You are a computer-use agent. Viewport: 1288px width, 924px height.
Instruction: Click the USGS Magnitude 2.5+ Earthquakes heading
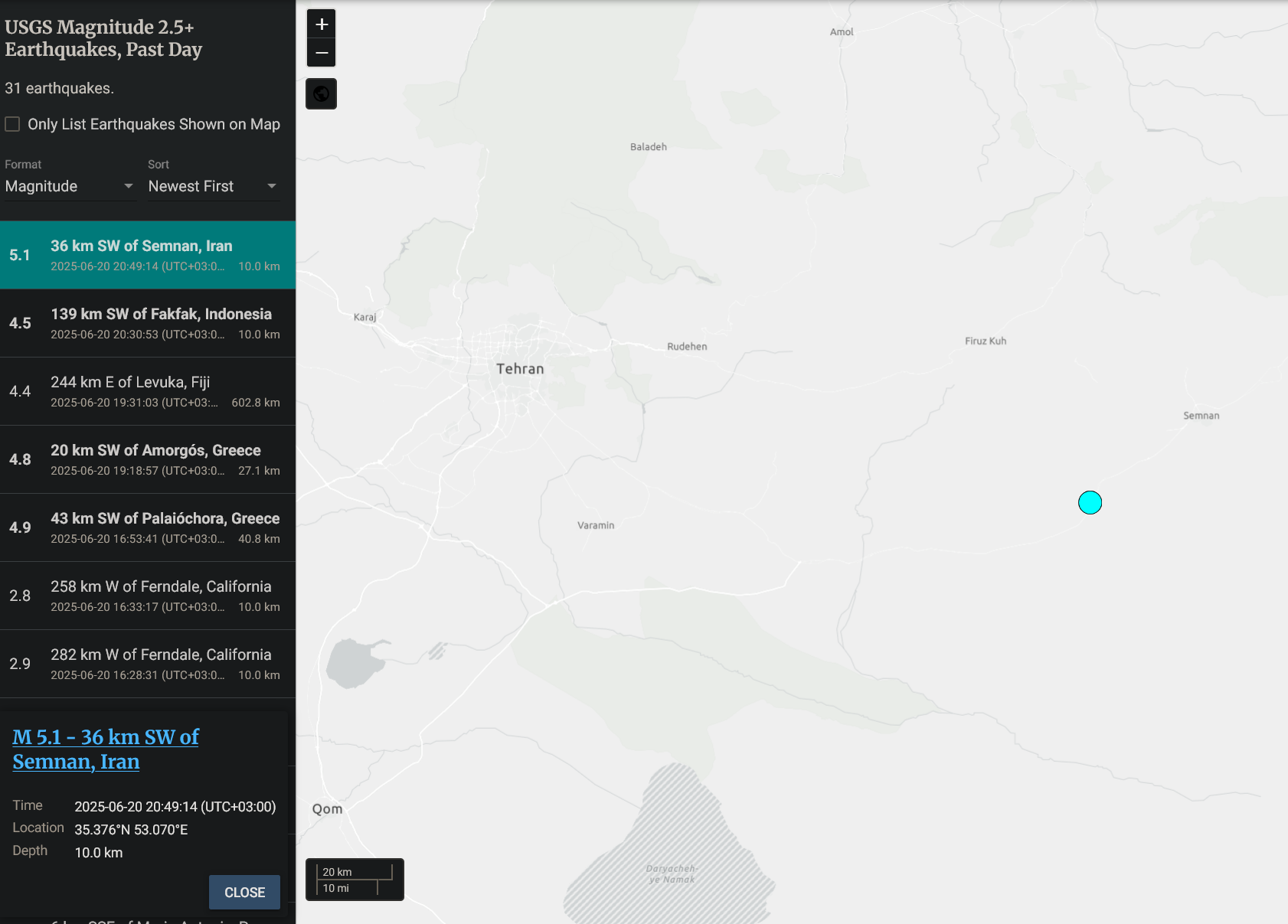pyautogui.click(x=103, y=38)
